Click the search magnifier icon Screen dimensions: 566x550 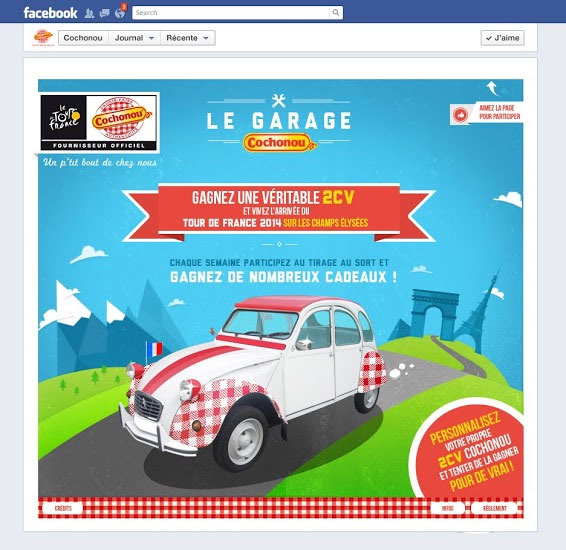coord(336,13)
